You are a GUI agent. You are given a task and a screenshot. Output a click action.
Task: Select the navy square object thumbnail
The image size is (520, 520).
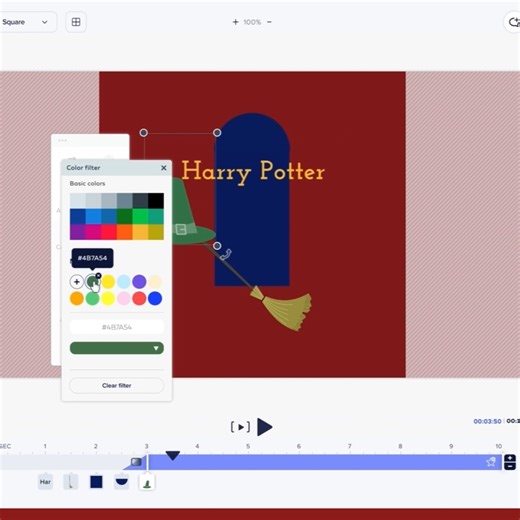point(96,482)
